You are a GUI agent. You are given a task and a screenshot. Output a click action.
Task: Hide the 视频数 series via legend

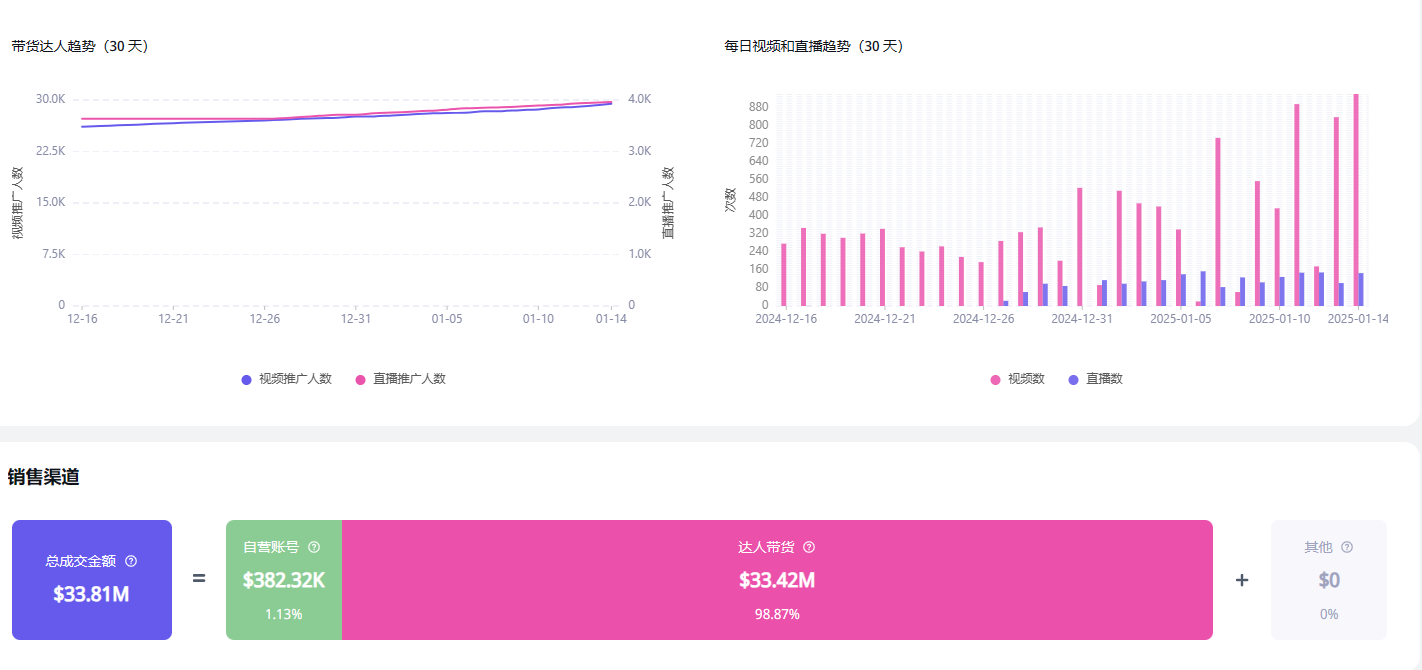tap(1018, 379)
